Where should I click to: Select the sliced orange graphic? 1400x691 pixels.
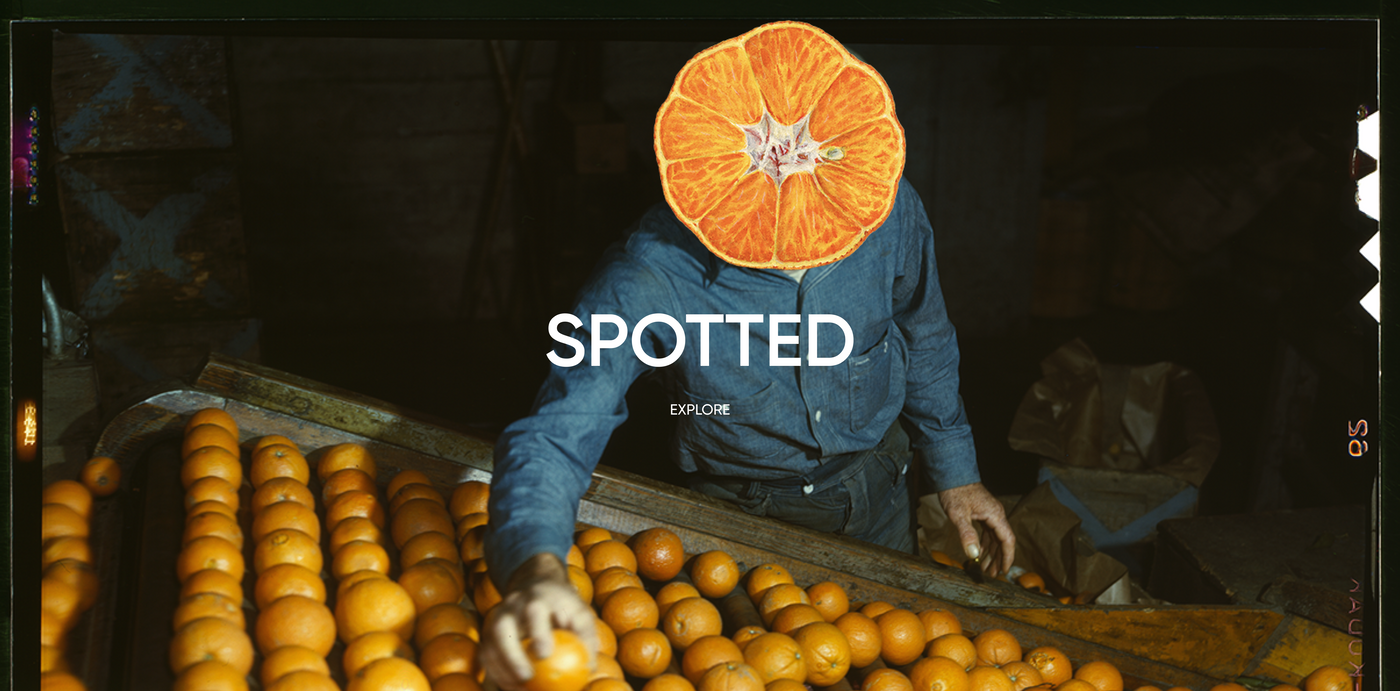tap(780, 146)
